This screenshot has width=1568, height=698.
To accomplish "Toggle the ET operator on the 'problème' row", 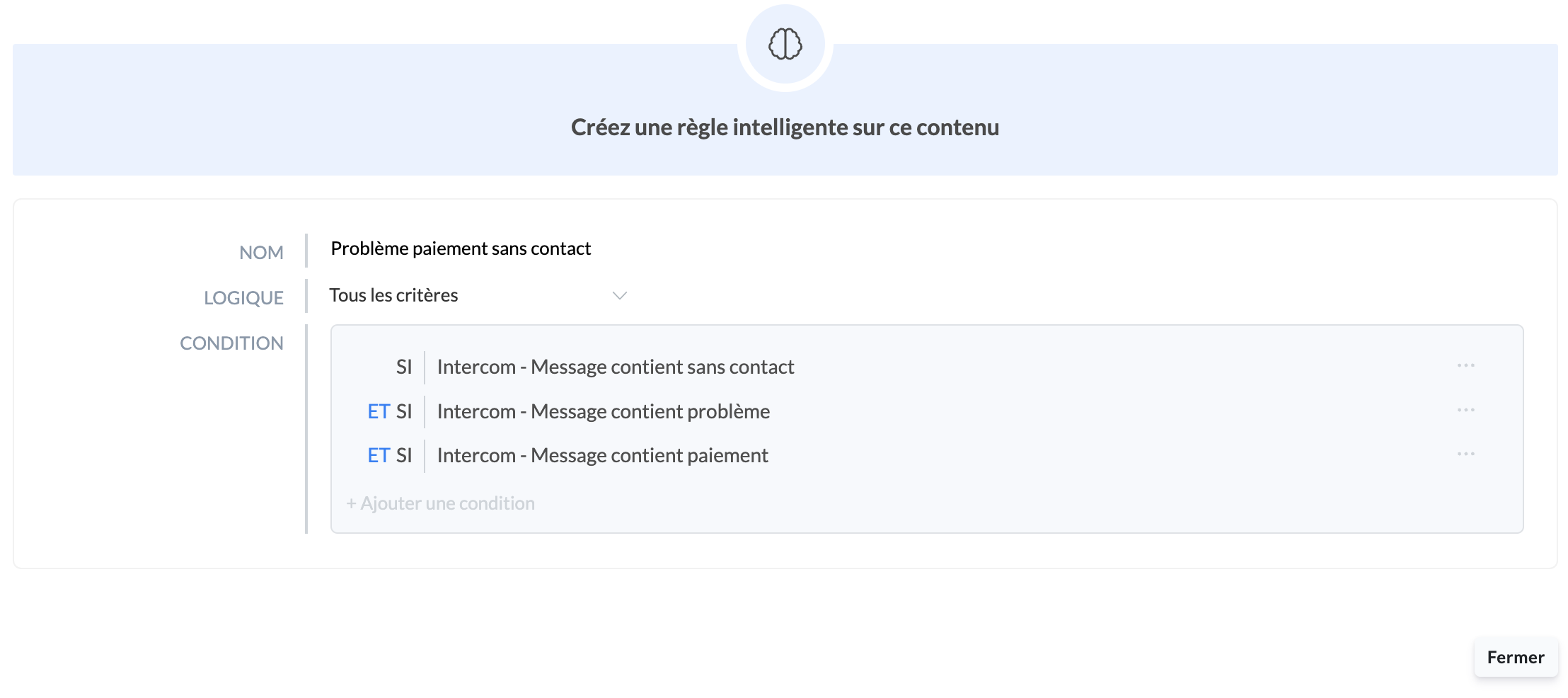I will click(x=379, y=412).
